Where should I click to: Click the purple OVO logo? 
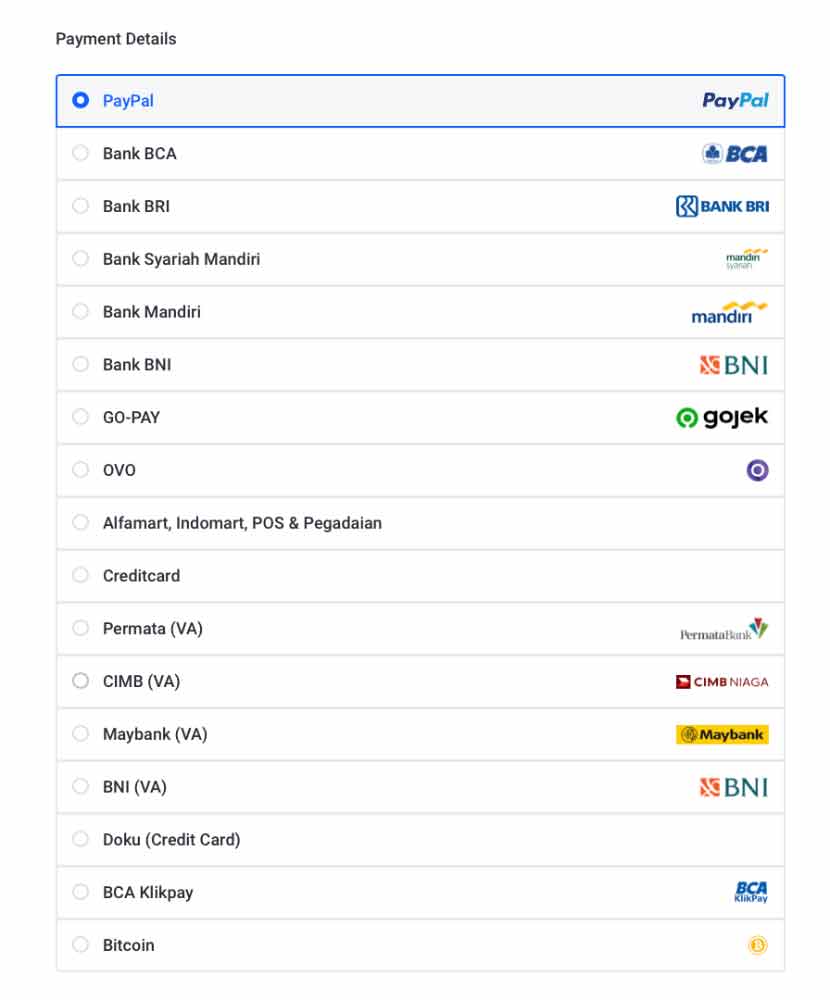757,470
